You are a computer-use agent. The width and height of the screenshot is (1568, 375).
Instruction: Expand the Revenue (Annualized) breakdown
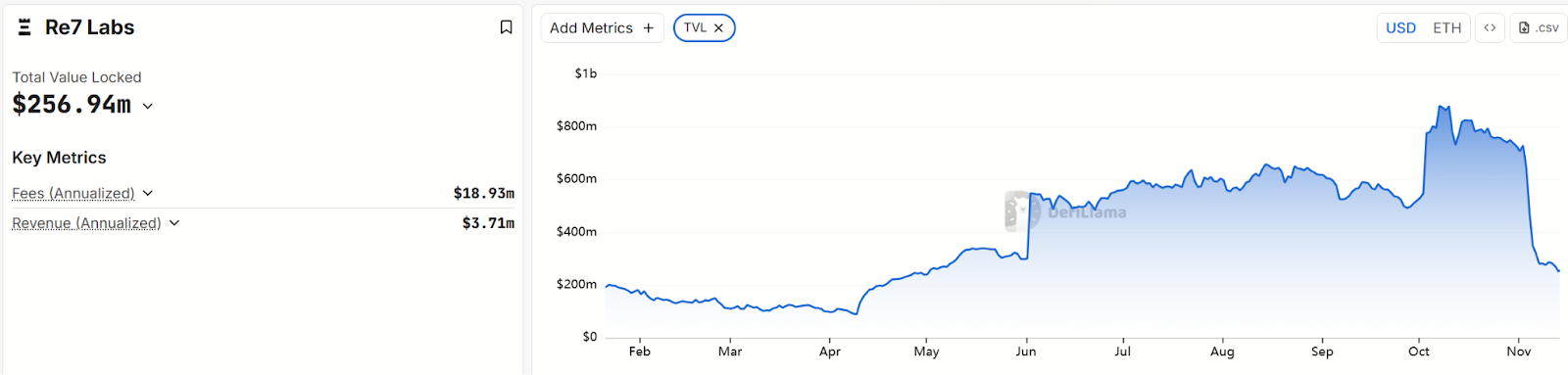point(174,223)
